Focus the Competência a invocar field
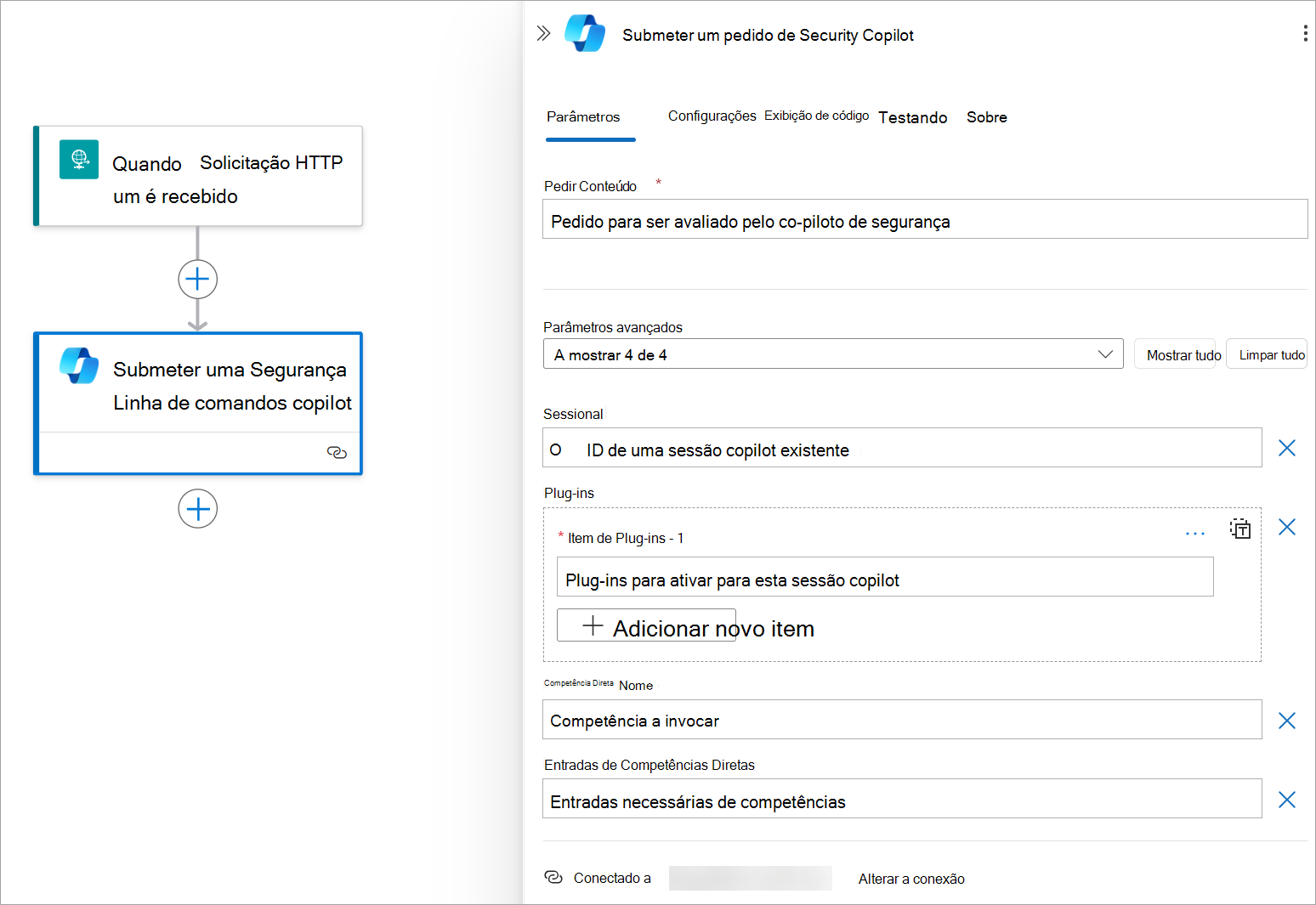This screenshot has height=905, width=1316. (902, 720)
